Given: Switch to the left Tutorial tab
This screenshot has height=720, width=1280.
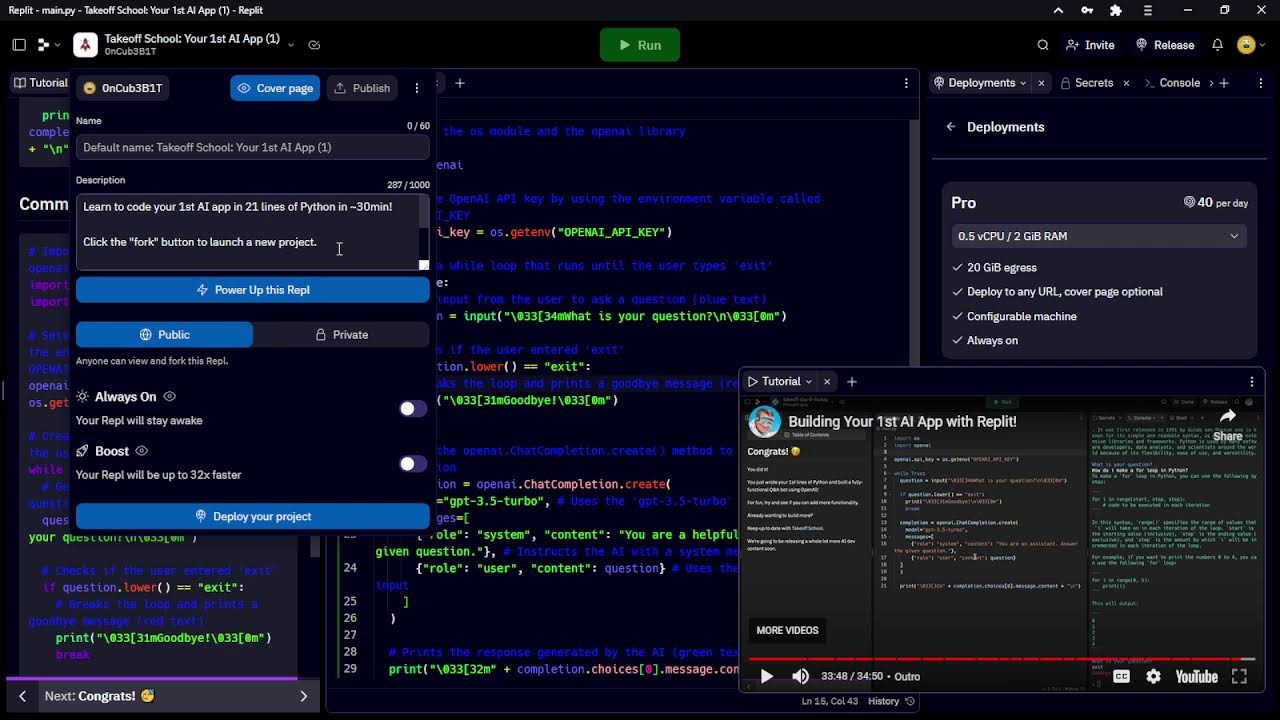Looking at the screenshot, I should pyautogui.click(x=40, y=83).
